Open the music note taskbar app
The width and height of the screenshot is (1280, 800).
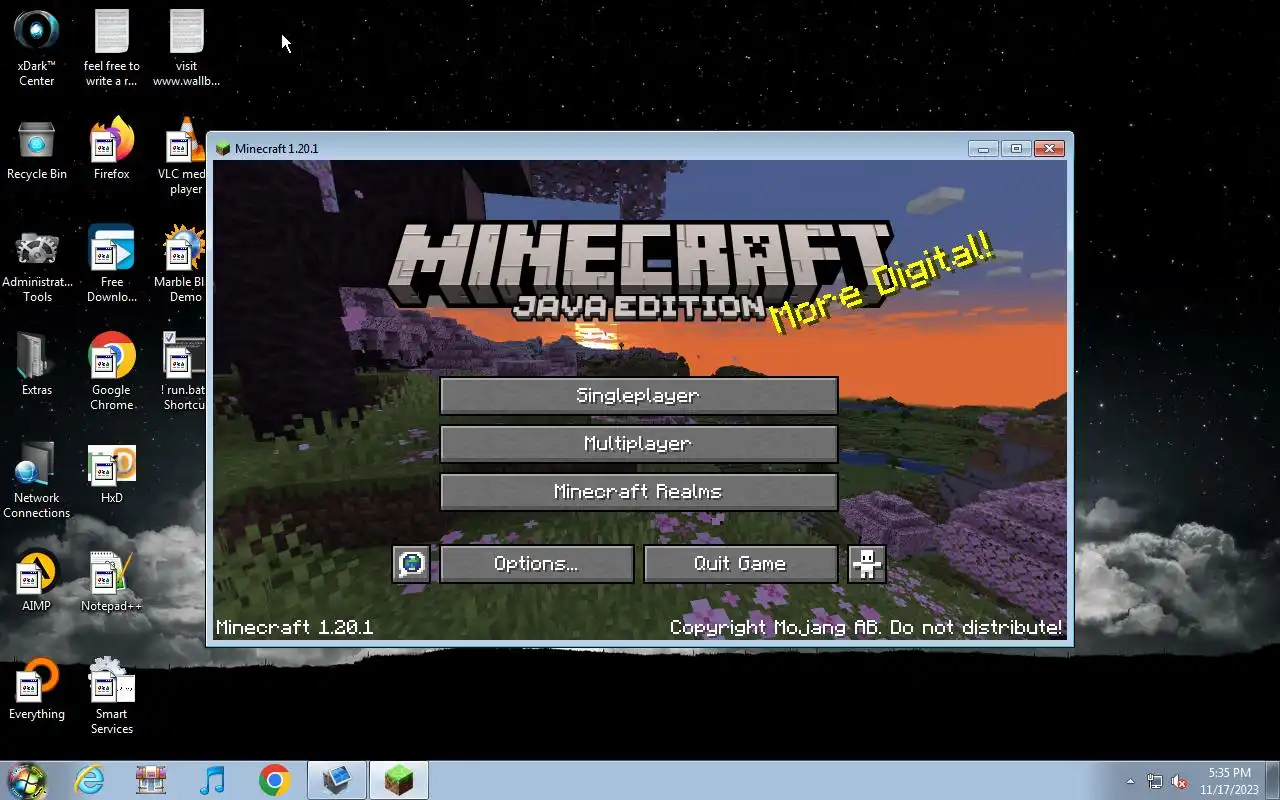(x=212, y=780)
